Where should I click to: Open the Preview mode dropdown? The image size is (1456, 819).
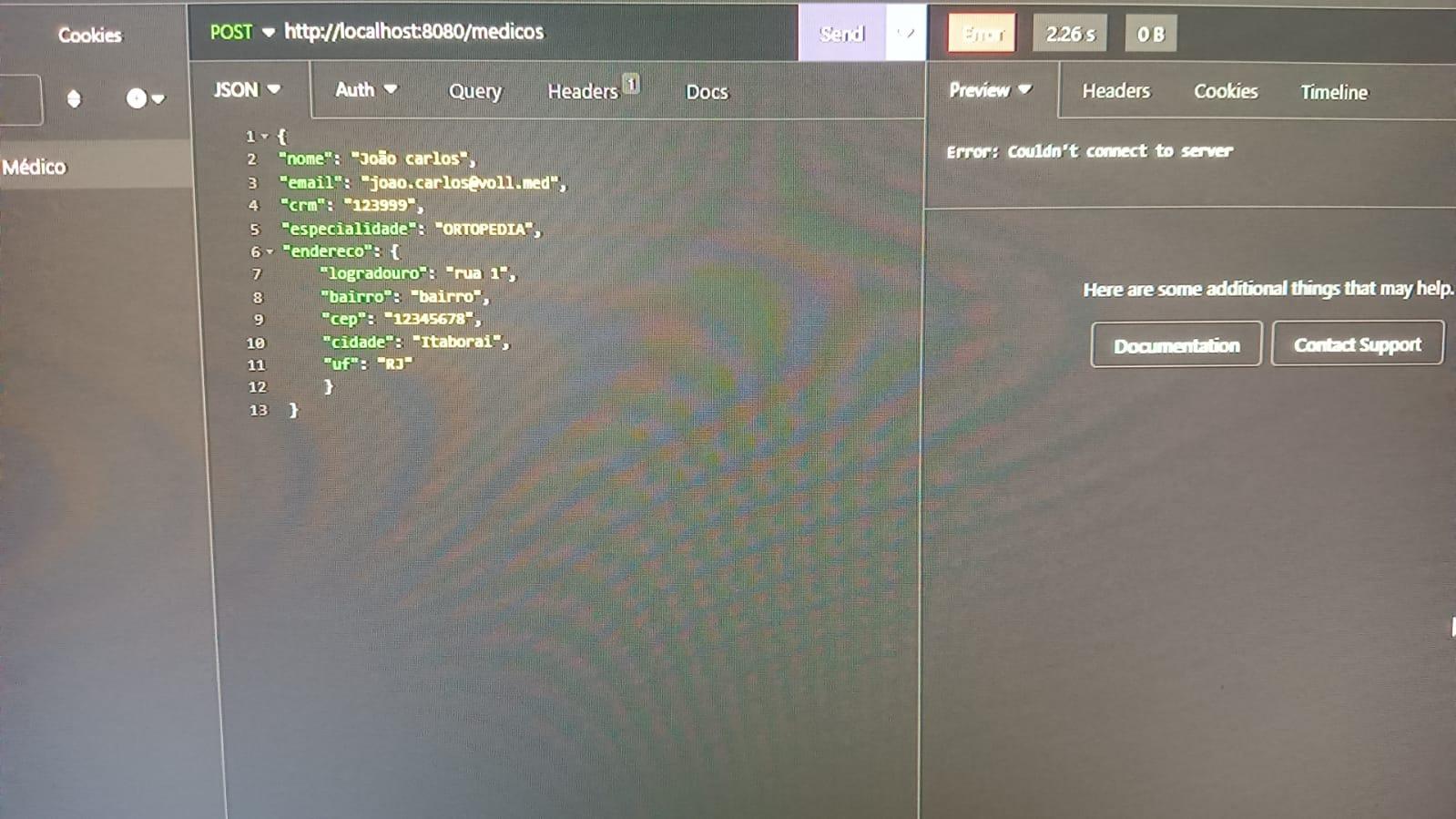pyautogui.click(x=990, y=90)
